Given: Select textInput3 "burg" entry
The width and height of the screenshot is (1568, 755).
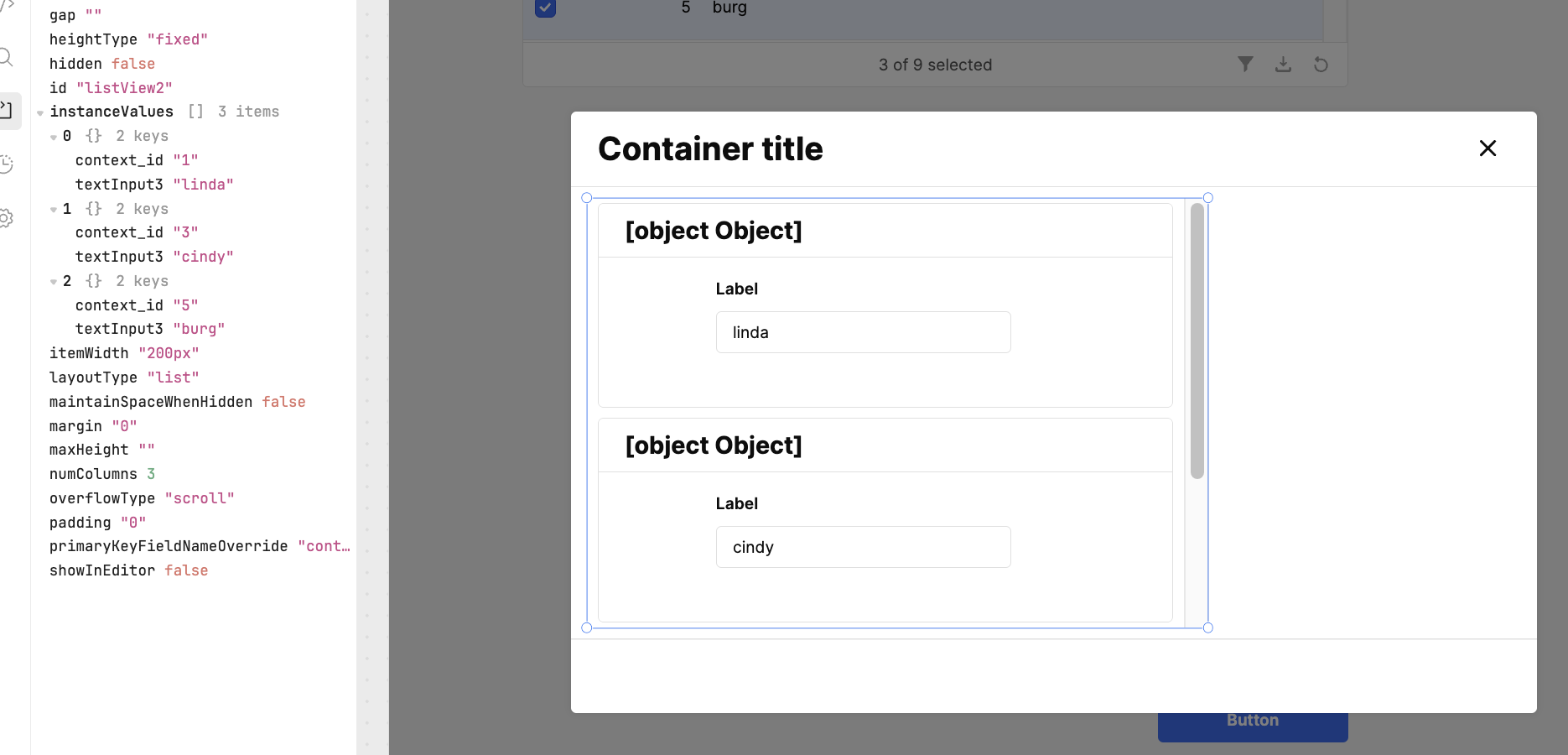Looking at the screenshot, I should coord(150,329).
